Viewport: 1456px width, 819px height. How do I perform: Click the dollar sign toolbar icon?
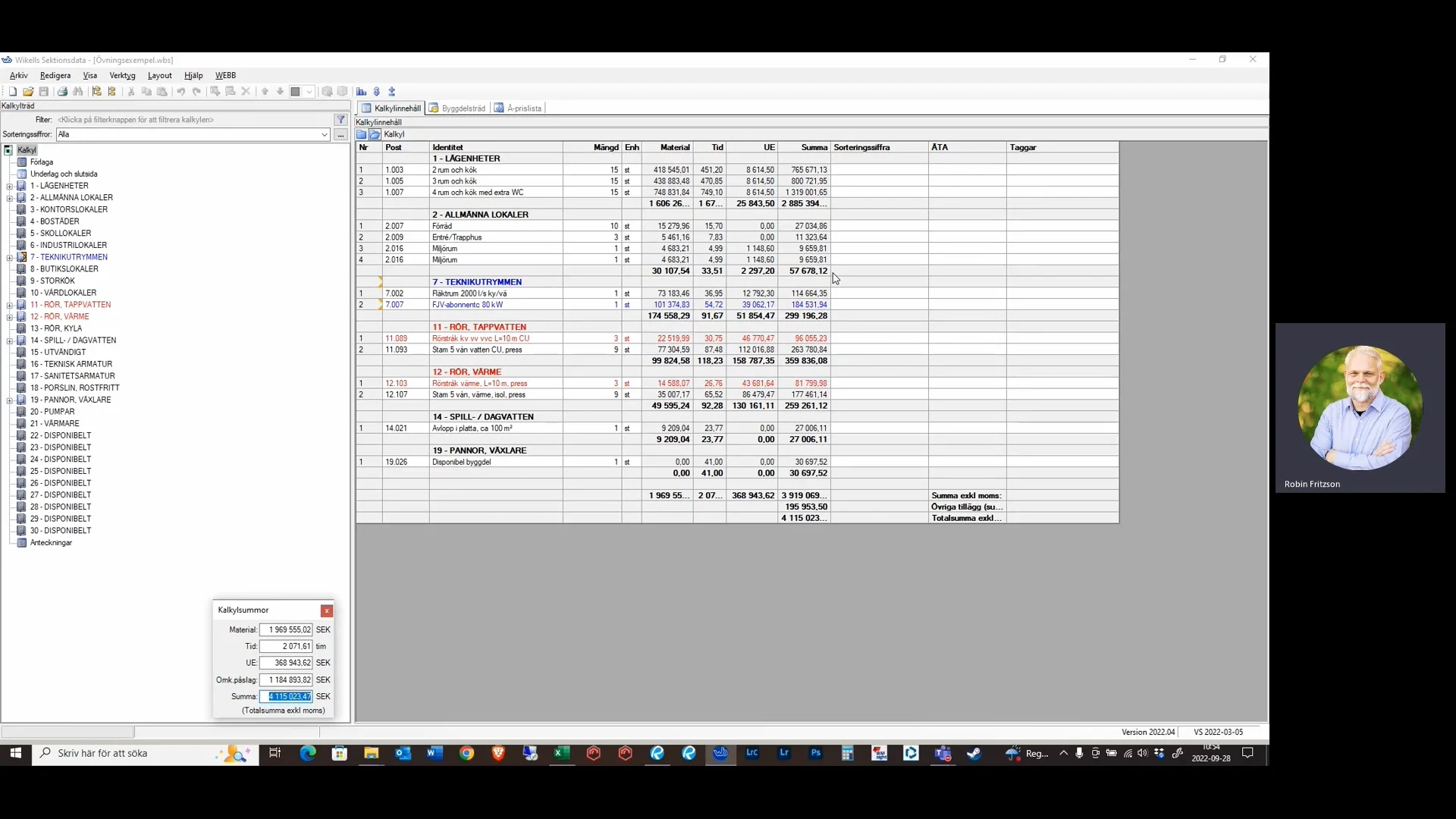377,92
